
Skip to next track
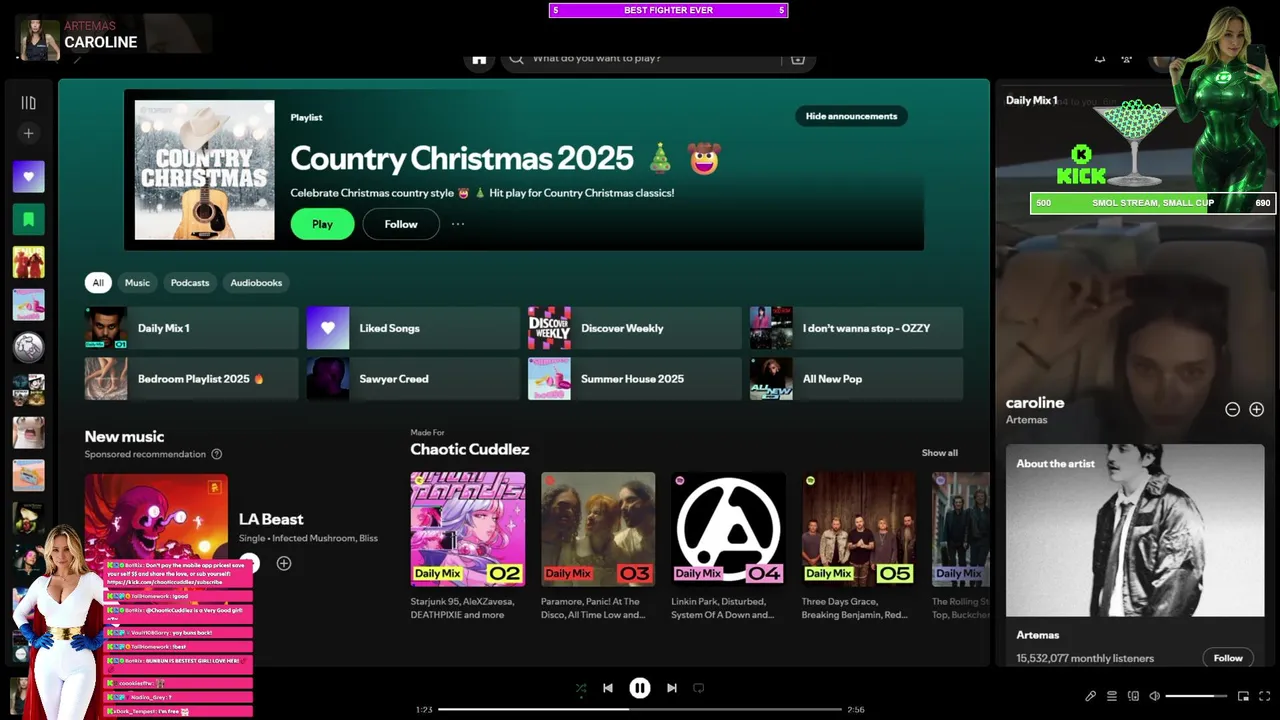click(x=672, y=688)
